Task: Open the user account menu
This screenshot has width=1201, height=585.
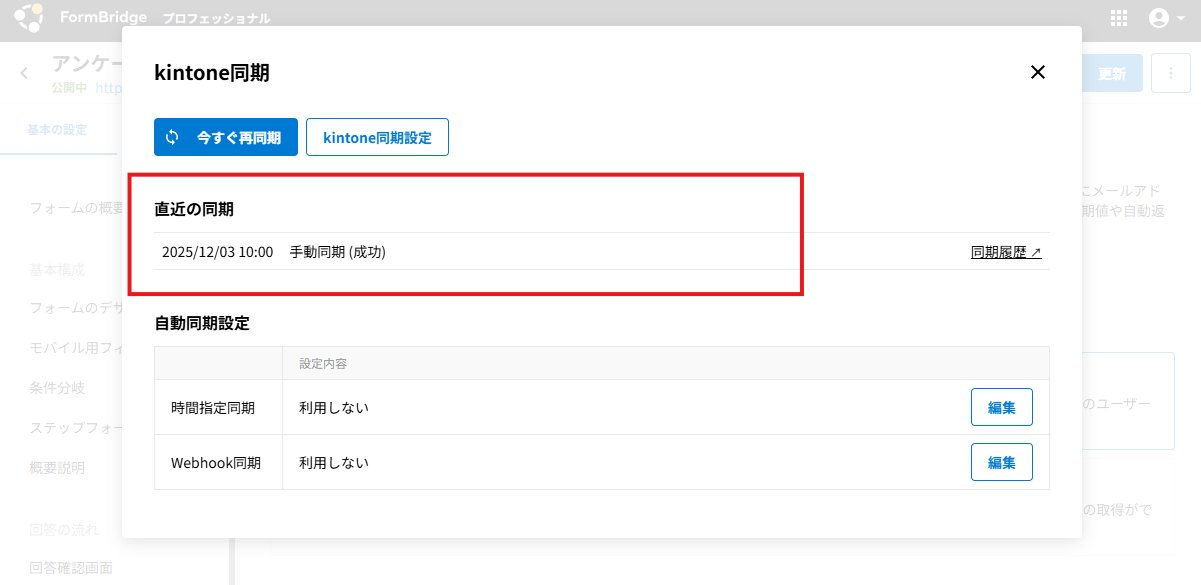Action: pos(1166,18)
